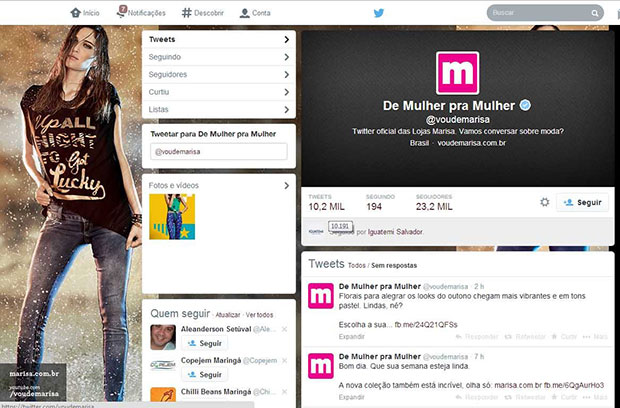Open fb.me/24Q21QFSs link
620x408 pixels.
(x=426, y=325)
